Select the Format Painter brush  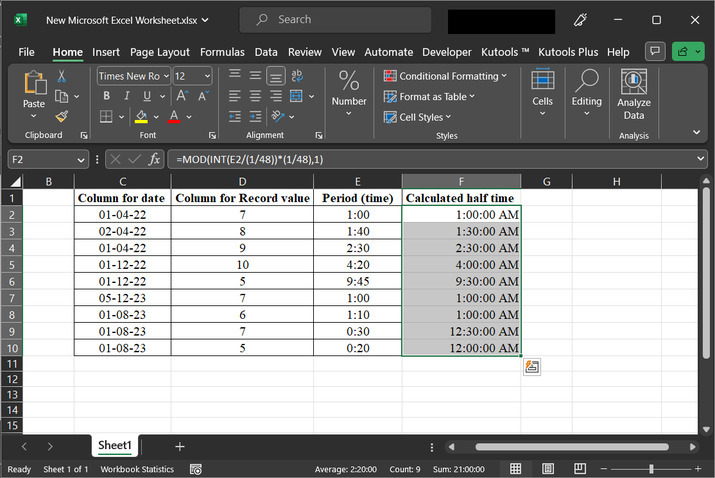tap(62, 116)
